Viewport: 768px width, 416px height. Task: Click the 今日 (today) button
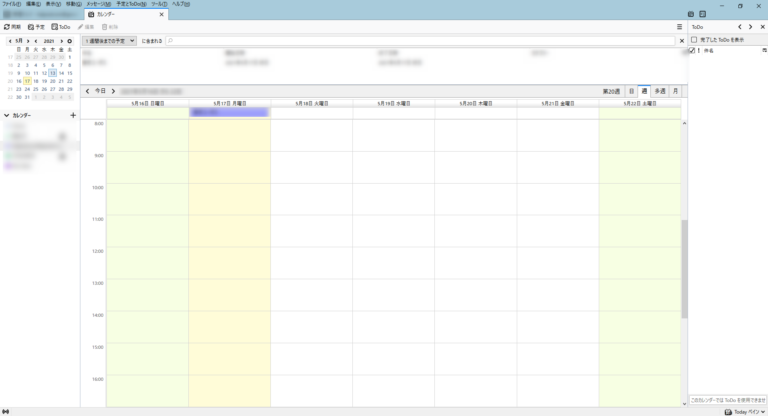(x=100, y=91)
